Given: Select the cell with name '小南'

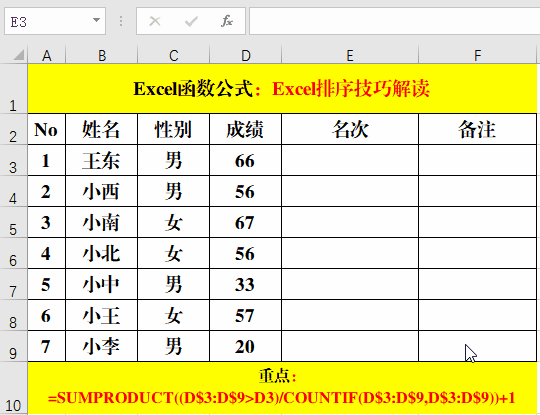Looking at the screenshot, I should (x=102, y=222).
